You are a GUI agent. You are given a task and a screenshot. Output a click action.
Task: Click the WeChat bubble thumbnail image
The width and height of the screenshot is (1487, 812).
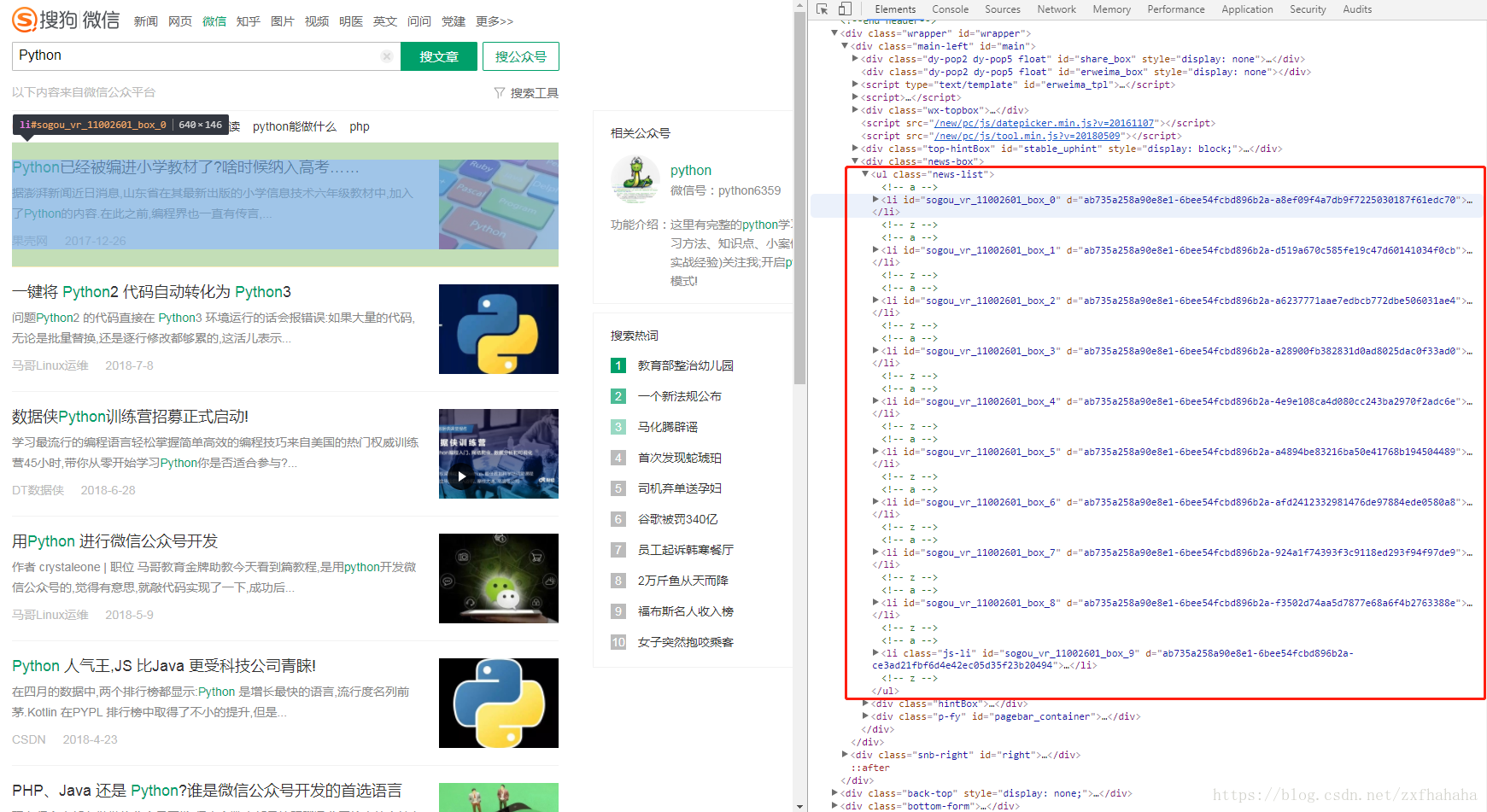pyautogui.click(x=499, y=578)
